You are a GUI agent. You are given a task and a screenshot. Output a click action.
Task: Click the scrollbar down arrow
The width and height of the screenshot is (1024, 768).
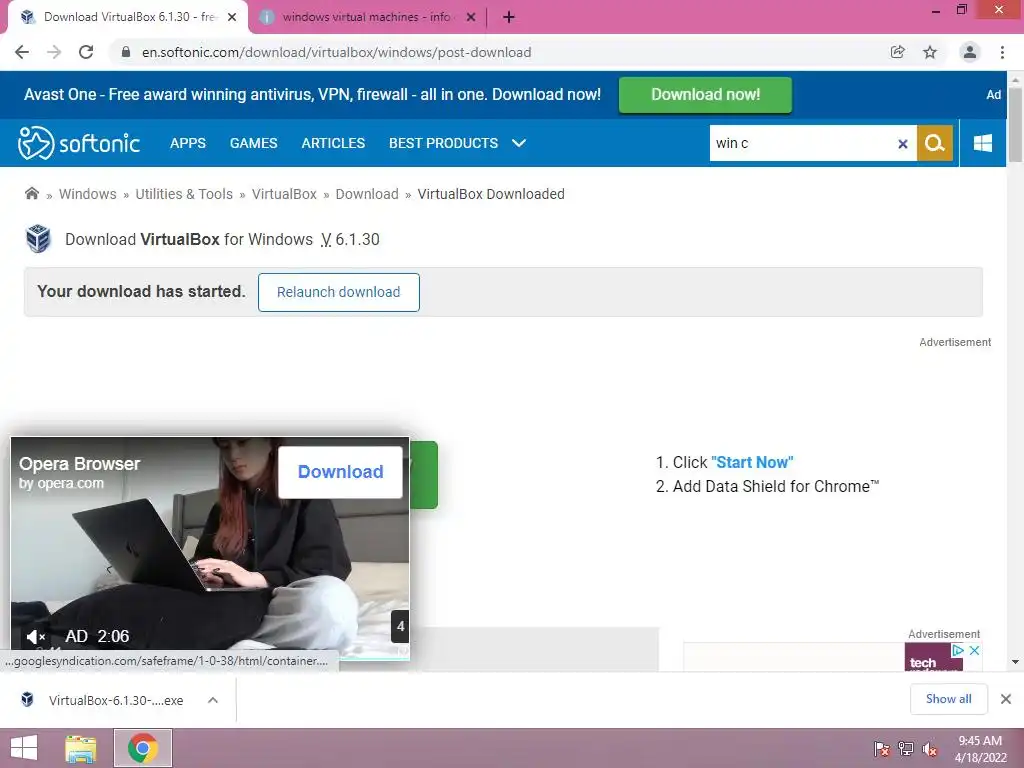point(1015,662)
